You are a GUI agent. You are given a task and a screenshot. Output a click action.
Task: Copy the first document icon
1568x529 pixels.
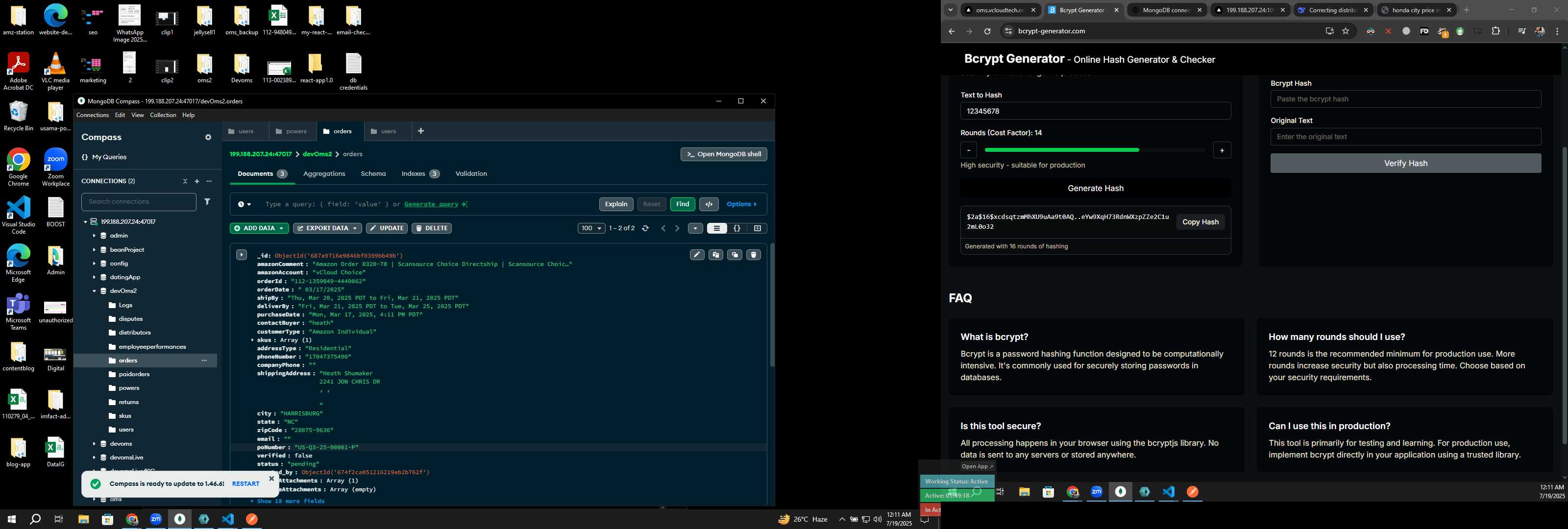click(x=716, y=255)
